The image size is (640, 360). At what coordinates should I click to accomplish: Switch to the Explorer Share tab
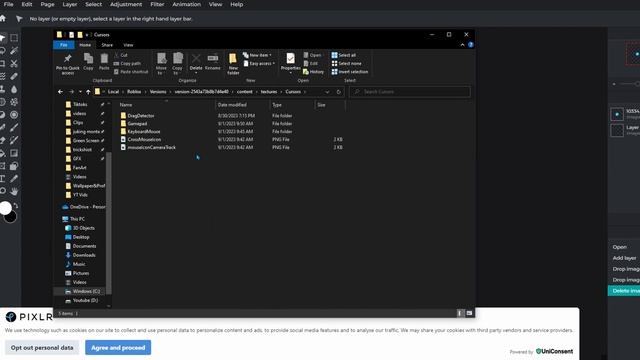coord(107,45)
